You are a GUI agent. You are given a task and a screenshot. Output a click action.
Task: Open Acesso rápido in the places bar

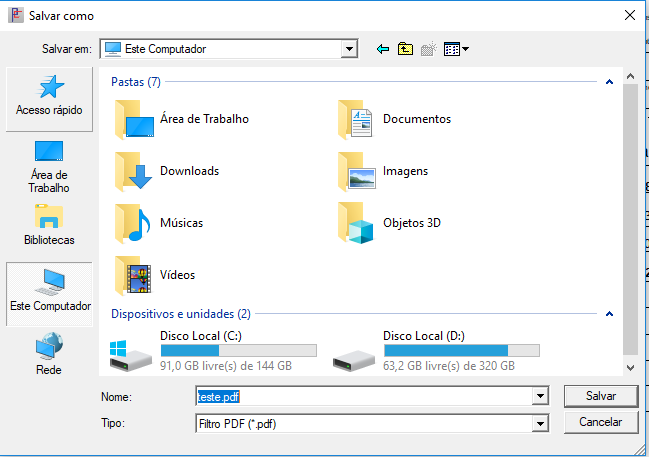coord(49,99)
